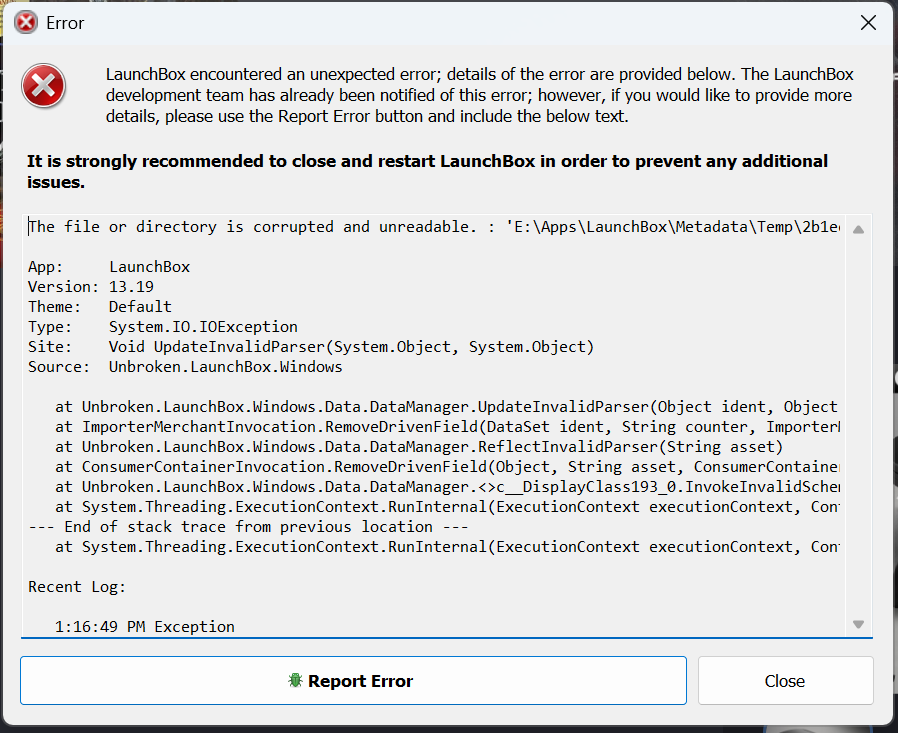Click the 'Error' window title text
This screenshot has height=733, width=898.
coord(65,23)
